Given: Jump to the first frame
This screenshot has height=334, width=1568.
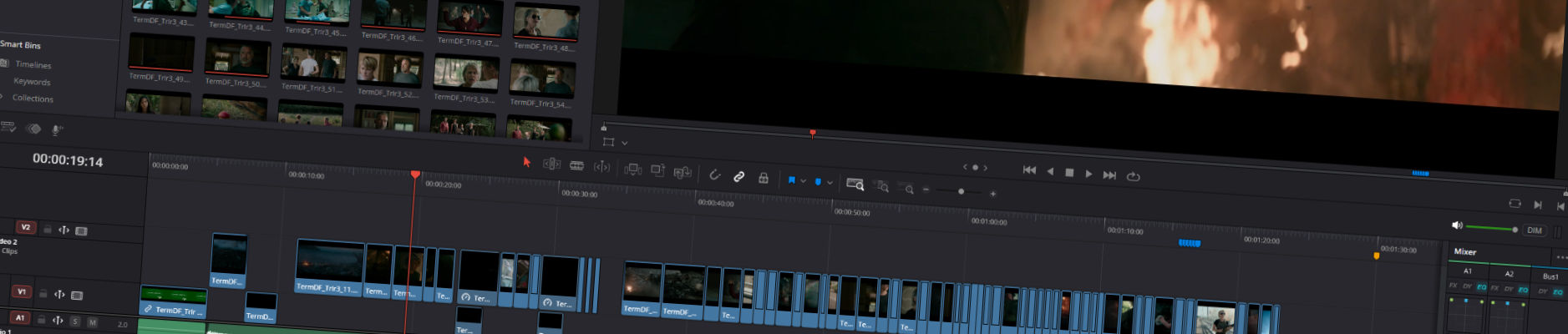Looking at the screenshot, I should pos(1029,170).
